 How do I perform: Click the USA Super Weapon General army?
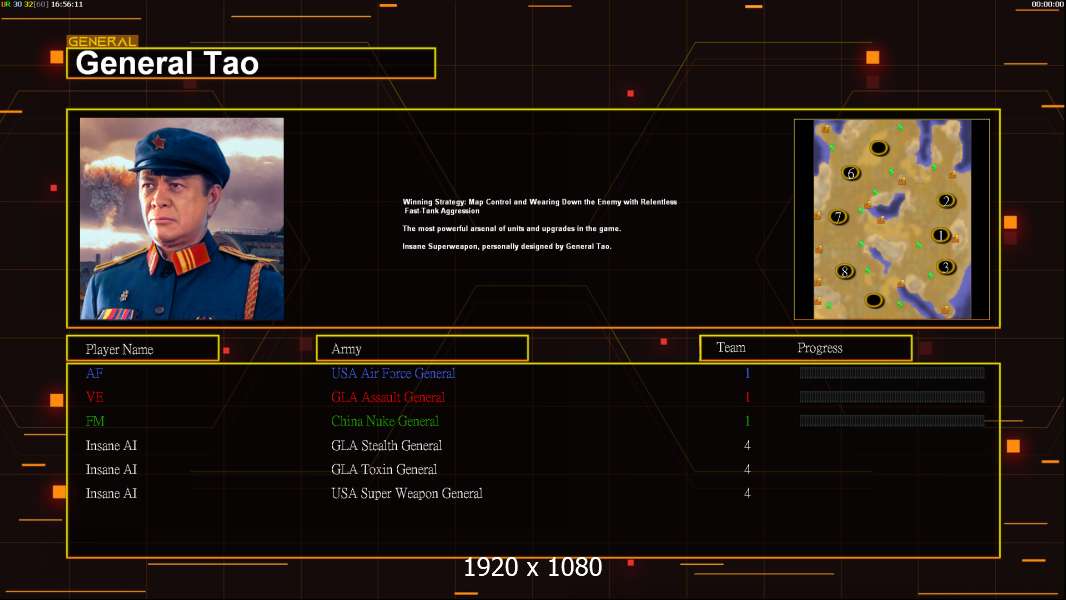point(407,493)
